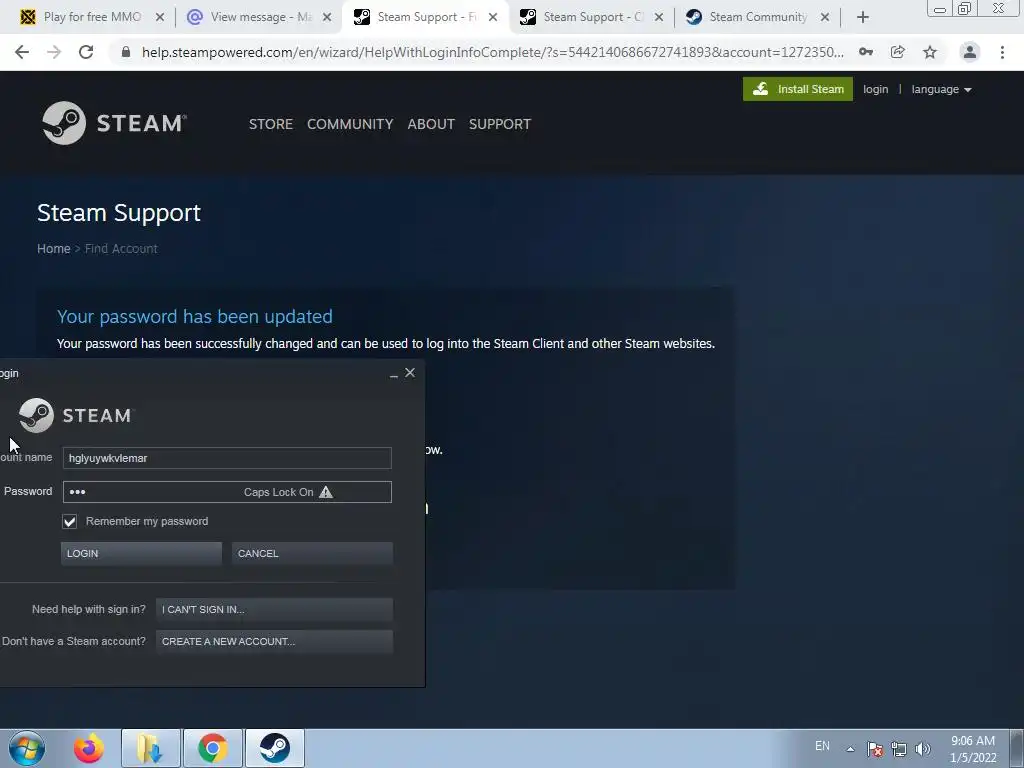Open the saved passwords key icon
The width and height of the screenshot is (1024, 768).
(866, 52)
